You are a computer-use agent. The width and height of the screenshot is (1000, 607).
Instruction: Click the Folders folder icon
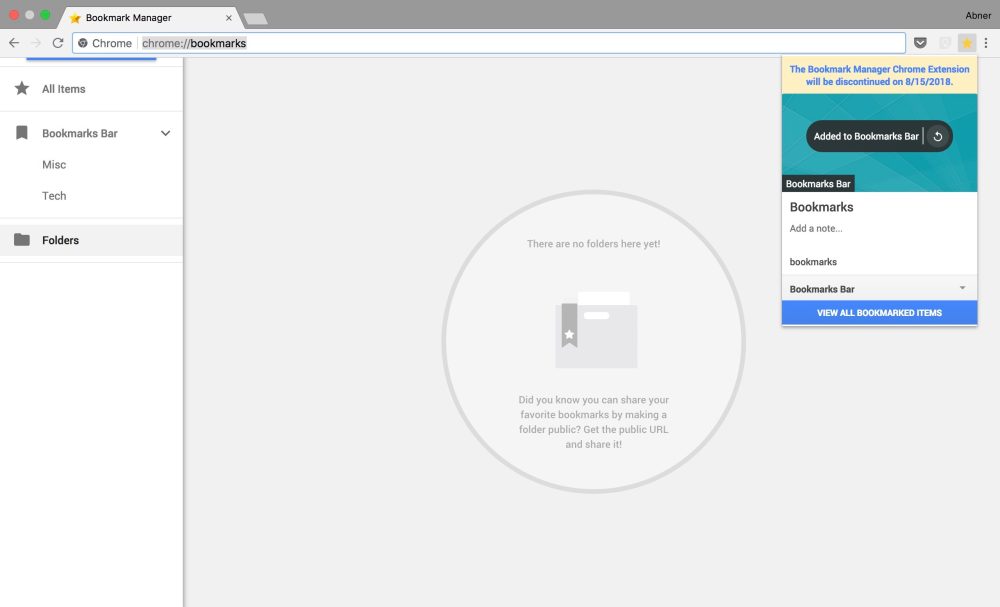tap(22, 240)
